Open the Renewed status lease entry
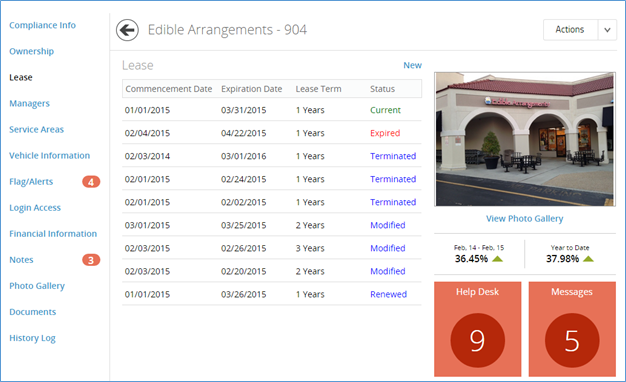626x382 pixels. [271, 294]
